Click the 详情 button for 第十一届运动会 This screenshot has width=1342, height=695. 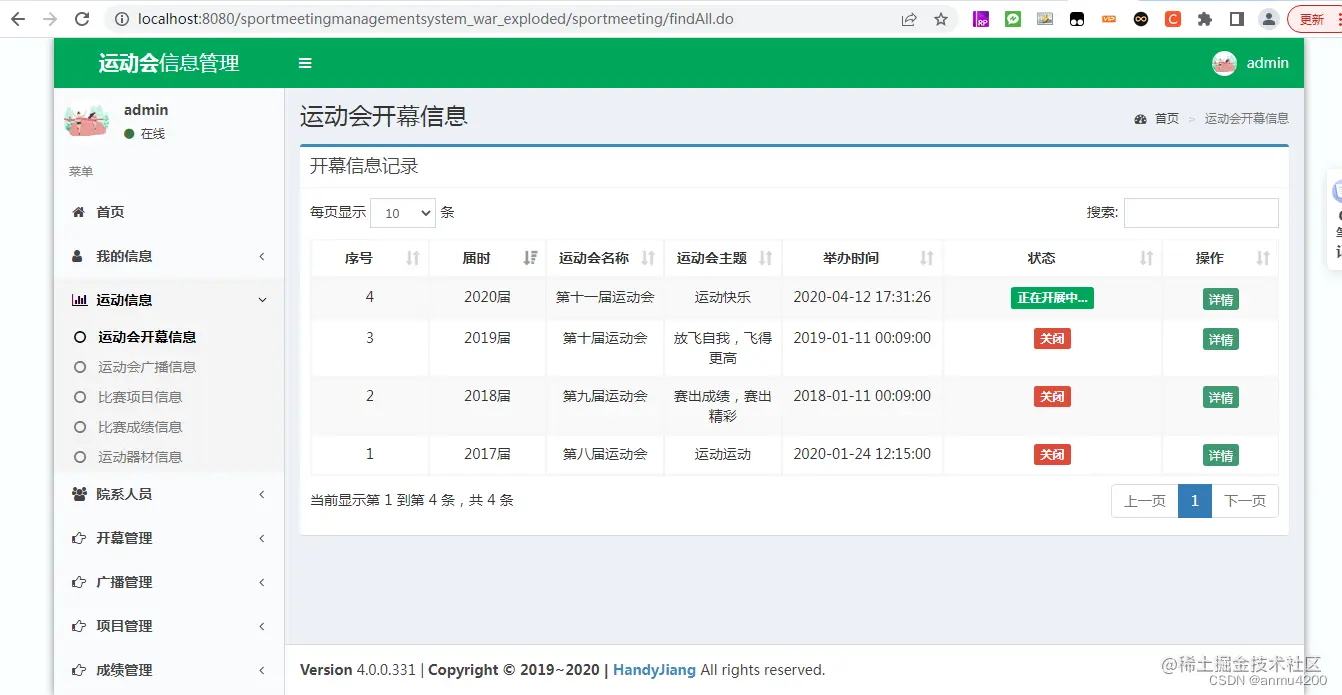(1221, 297)
